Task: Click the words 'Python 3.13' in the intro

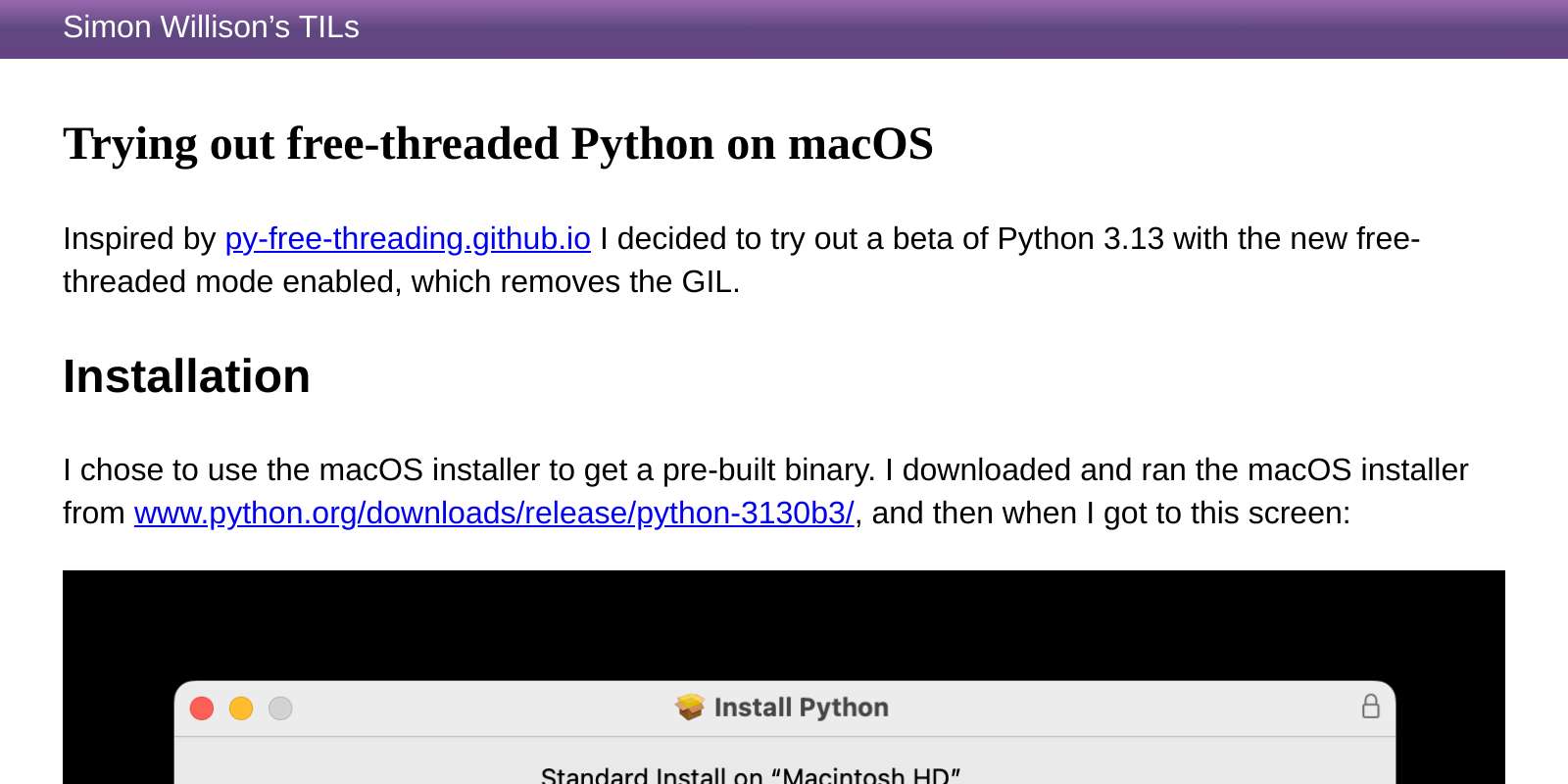Action: click(1080, 239)
